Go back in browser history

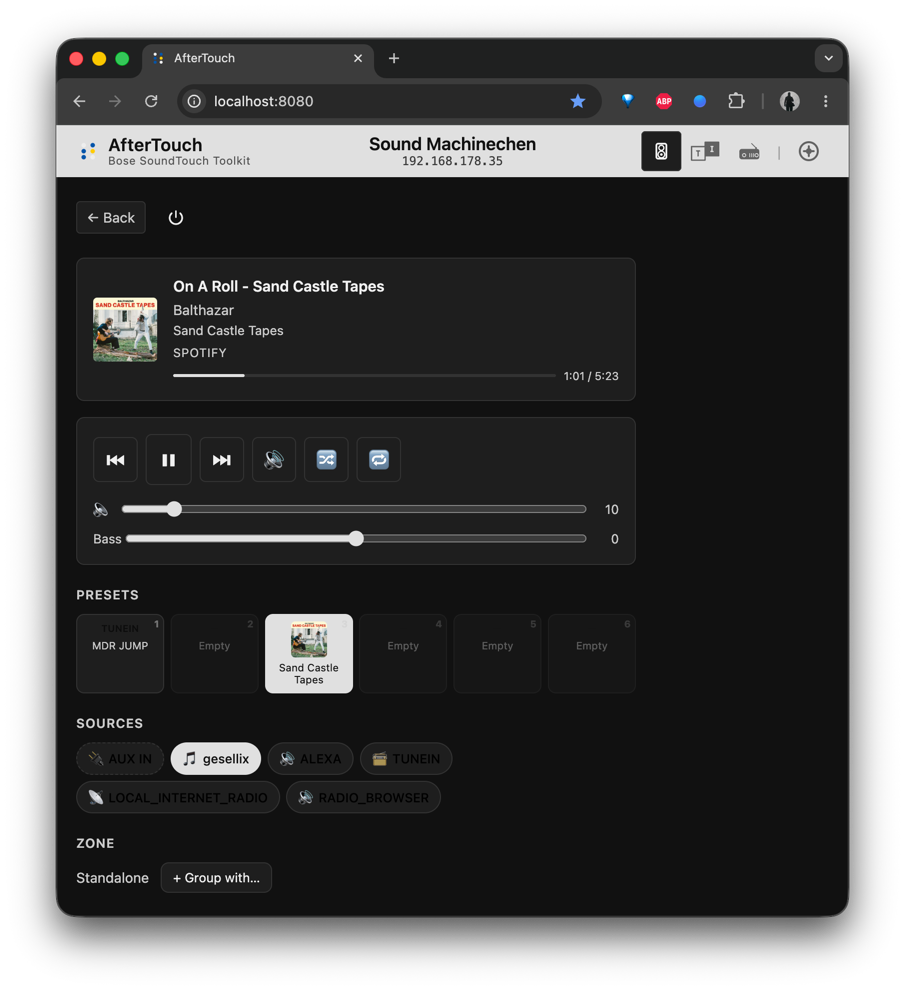(80, 101)
